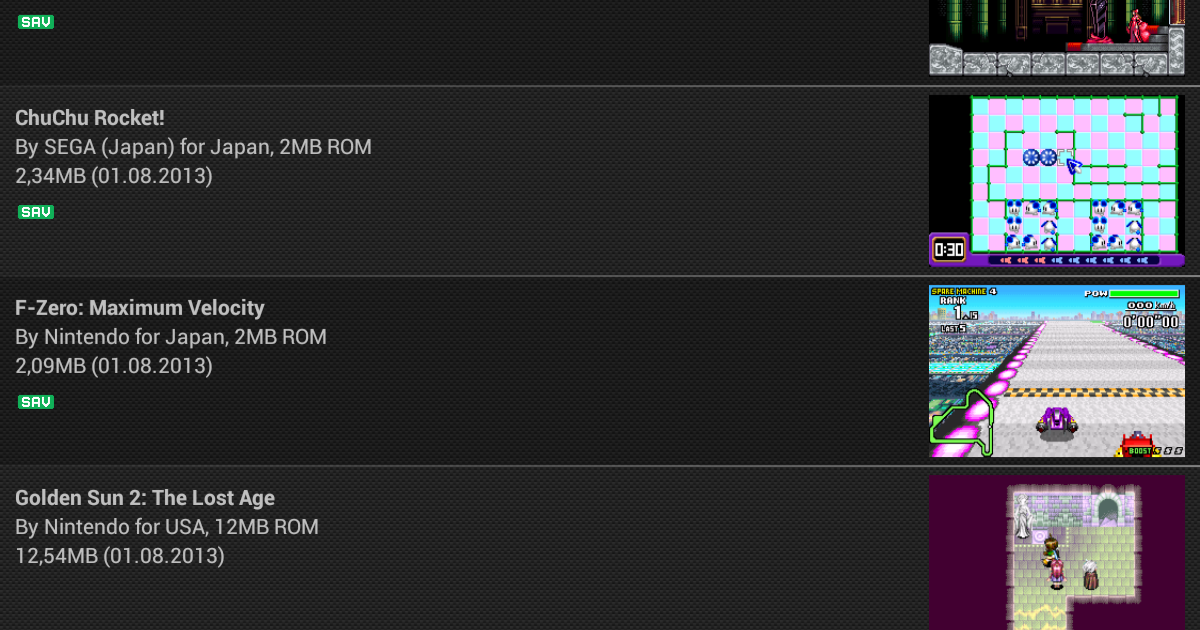The image size is (1200, 630).
Task: Click the SAV badge under ChuChu Rocket!
Action: (36, 212)
